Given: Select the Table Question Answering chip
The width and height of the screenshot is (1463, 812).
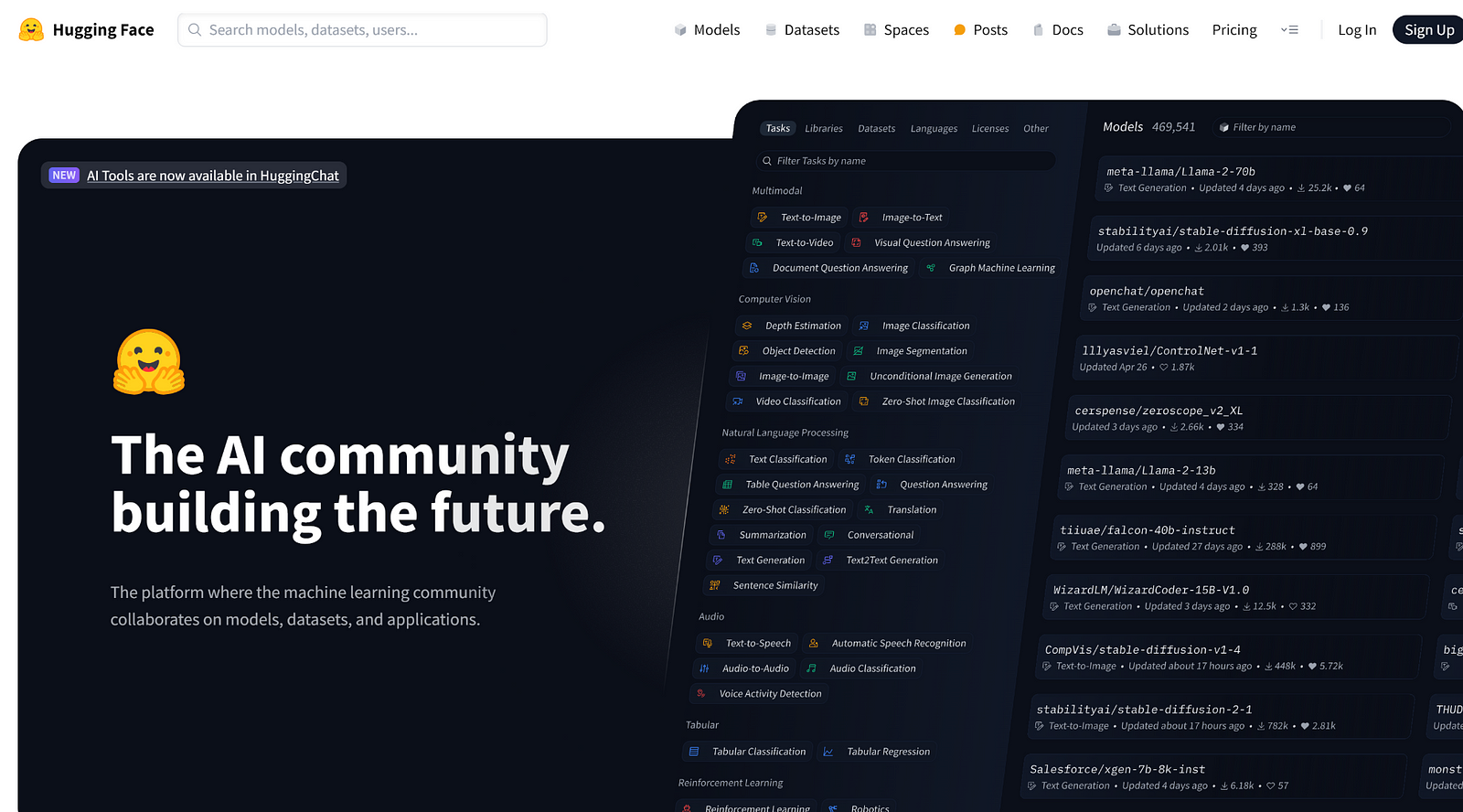Looking at the screenshot, I should (791, 485).
